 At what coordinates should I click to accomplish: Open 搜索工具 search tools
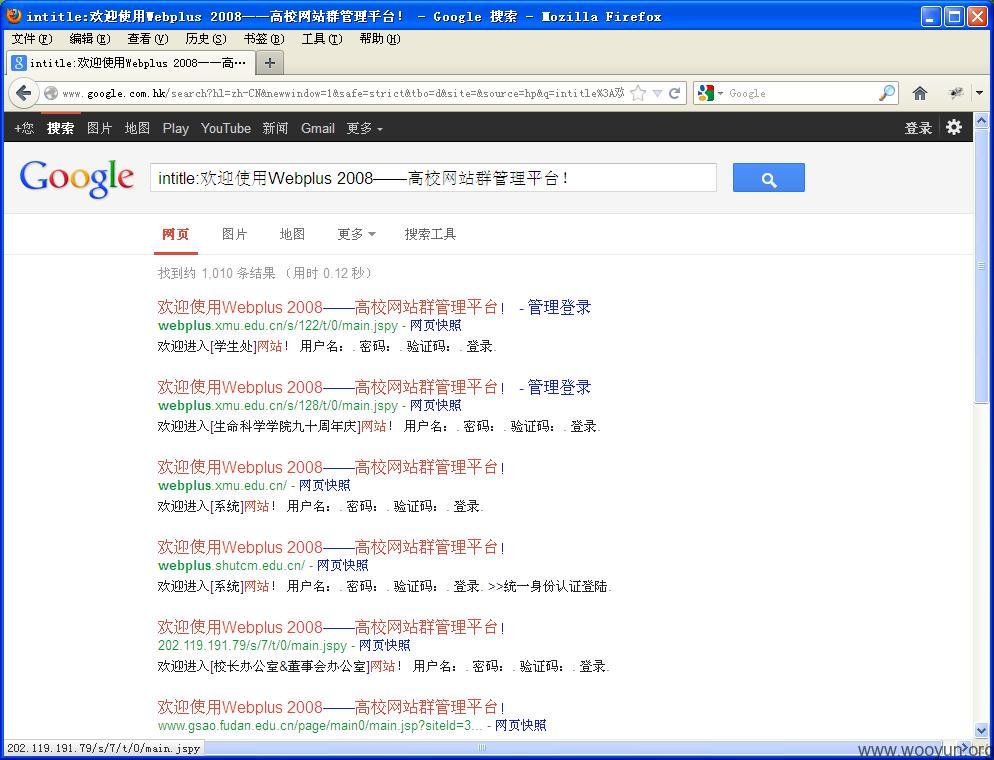[430, 234]
